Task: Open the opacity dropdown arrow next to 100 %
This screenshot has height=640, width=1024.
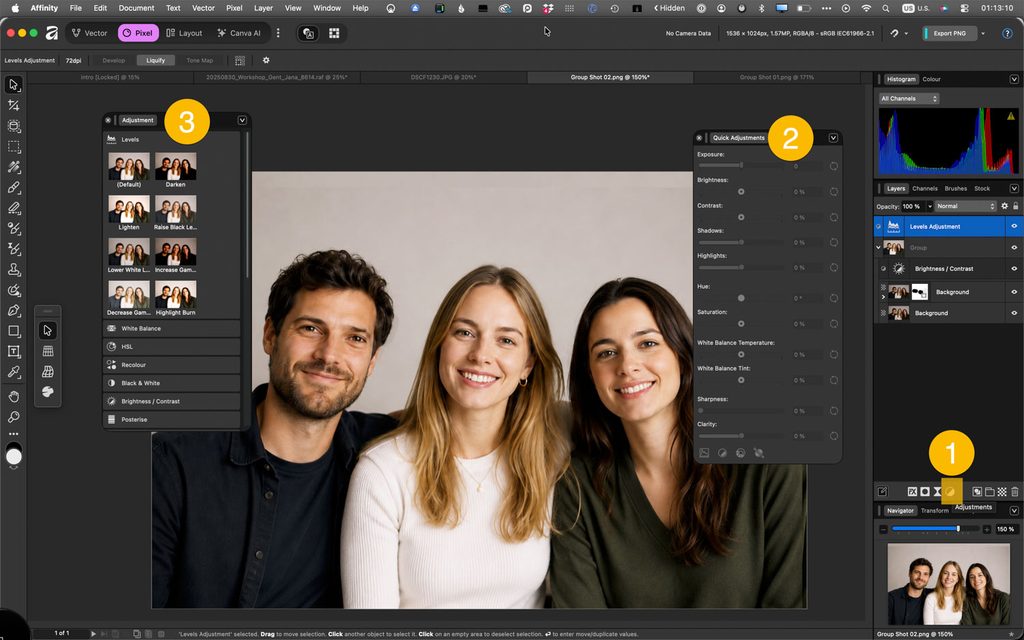Action: tap(929, 206)
